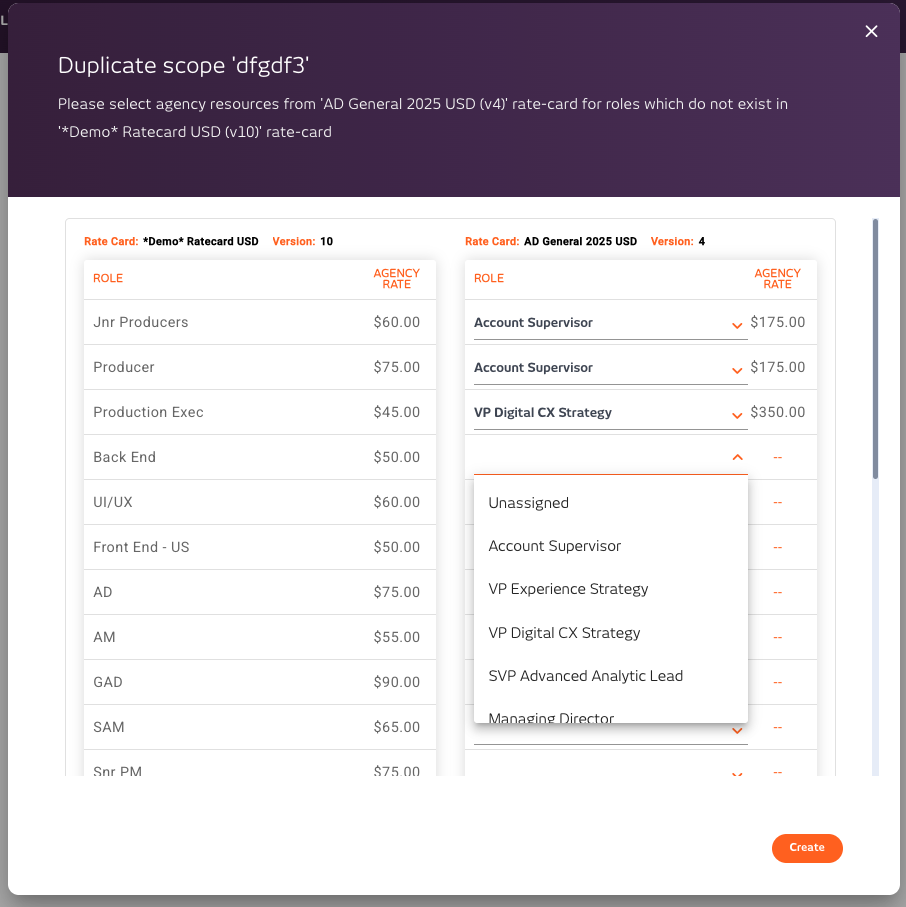Pick VP Experience Strategy option
The image size is (906, 907).
pyautogui.click(x=568, y=589)
